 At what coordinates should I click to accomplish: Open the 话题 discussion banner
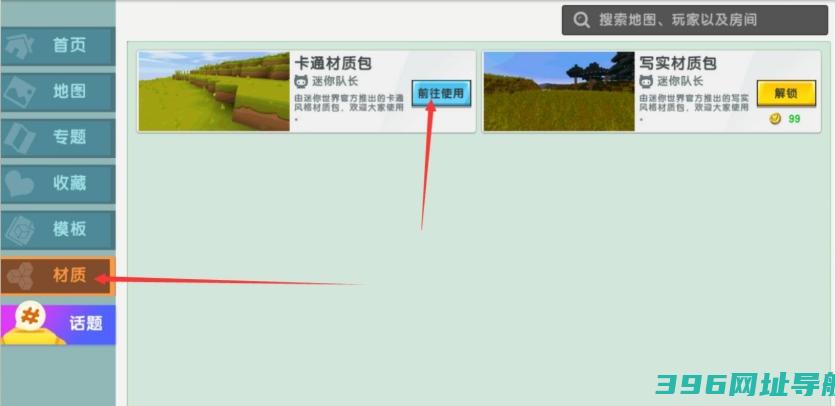58,324
